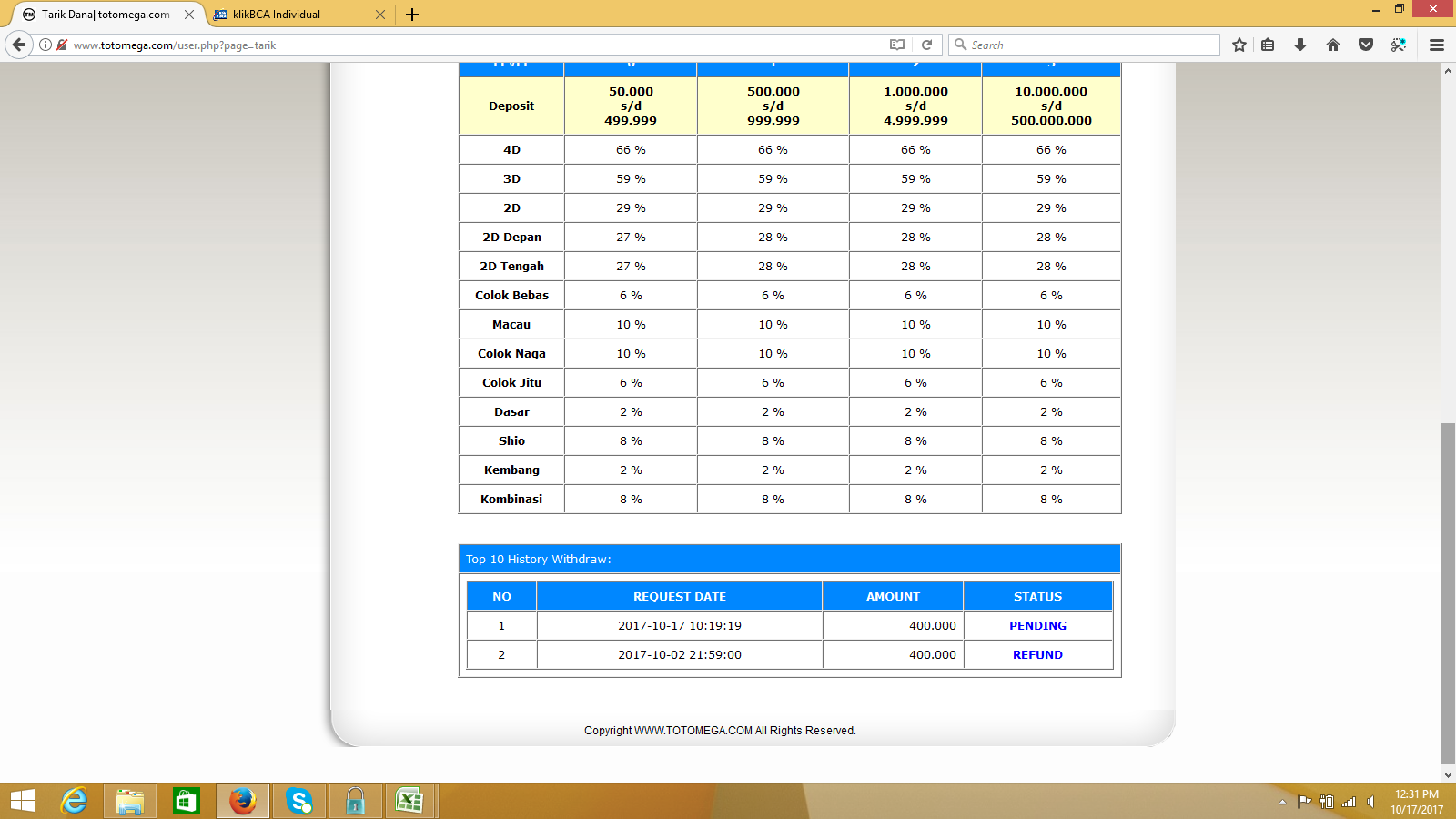This screenshot has width=1456, height=819.
Task: Reload the current page
Action: pyautogui.click(x=926, y=45)
